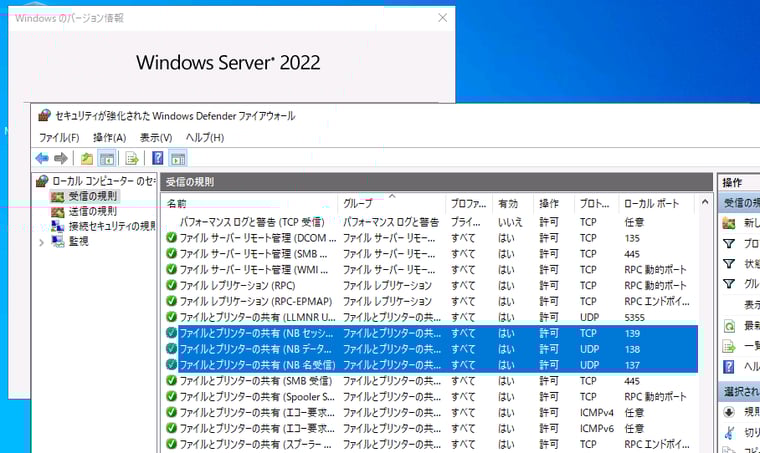Click the 接続セキュリティの規則 icon in the tree

click(58, 226)
